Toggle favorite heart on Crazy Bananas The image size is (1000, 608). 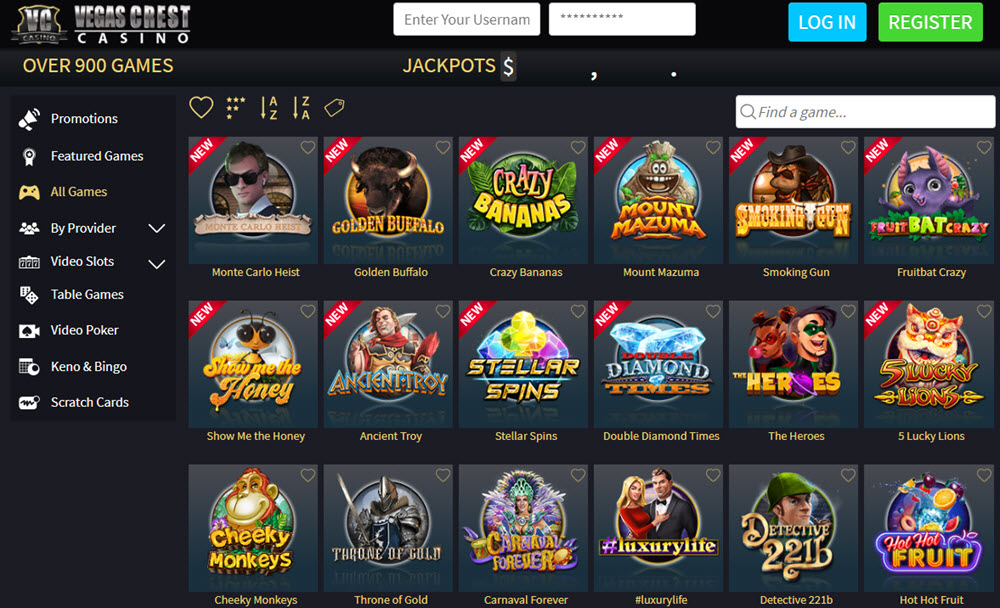(x=578, y=147)
